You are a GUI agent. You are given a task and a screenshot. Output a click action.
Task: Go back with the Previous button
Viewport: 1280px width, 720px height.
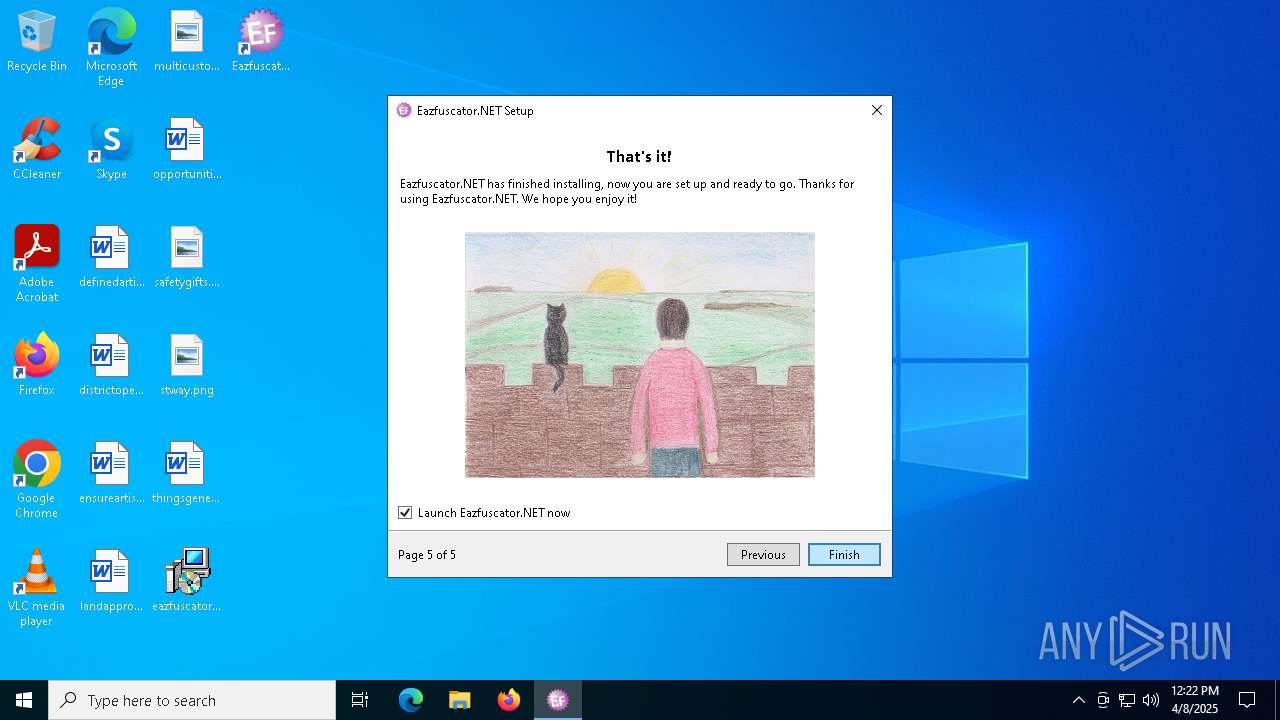click(763, 554)
